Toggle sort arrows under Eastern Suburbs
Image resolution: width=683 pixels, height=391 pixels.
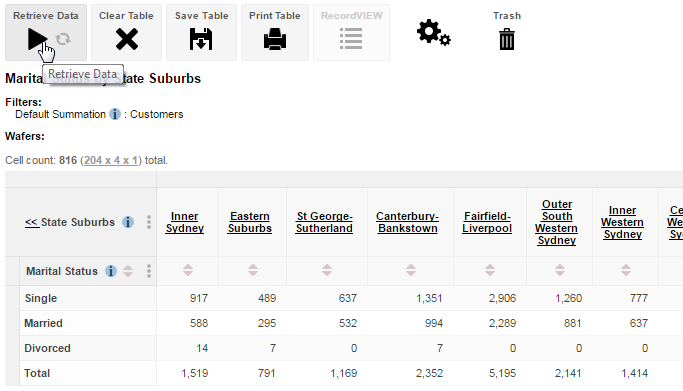(253, 270)
